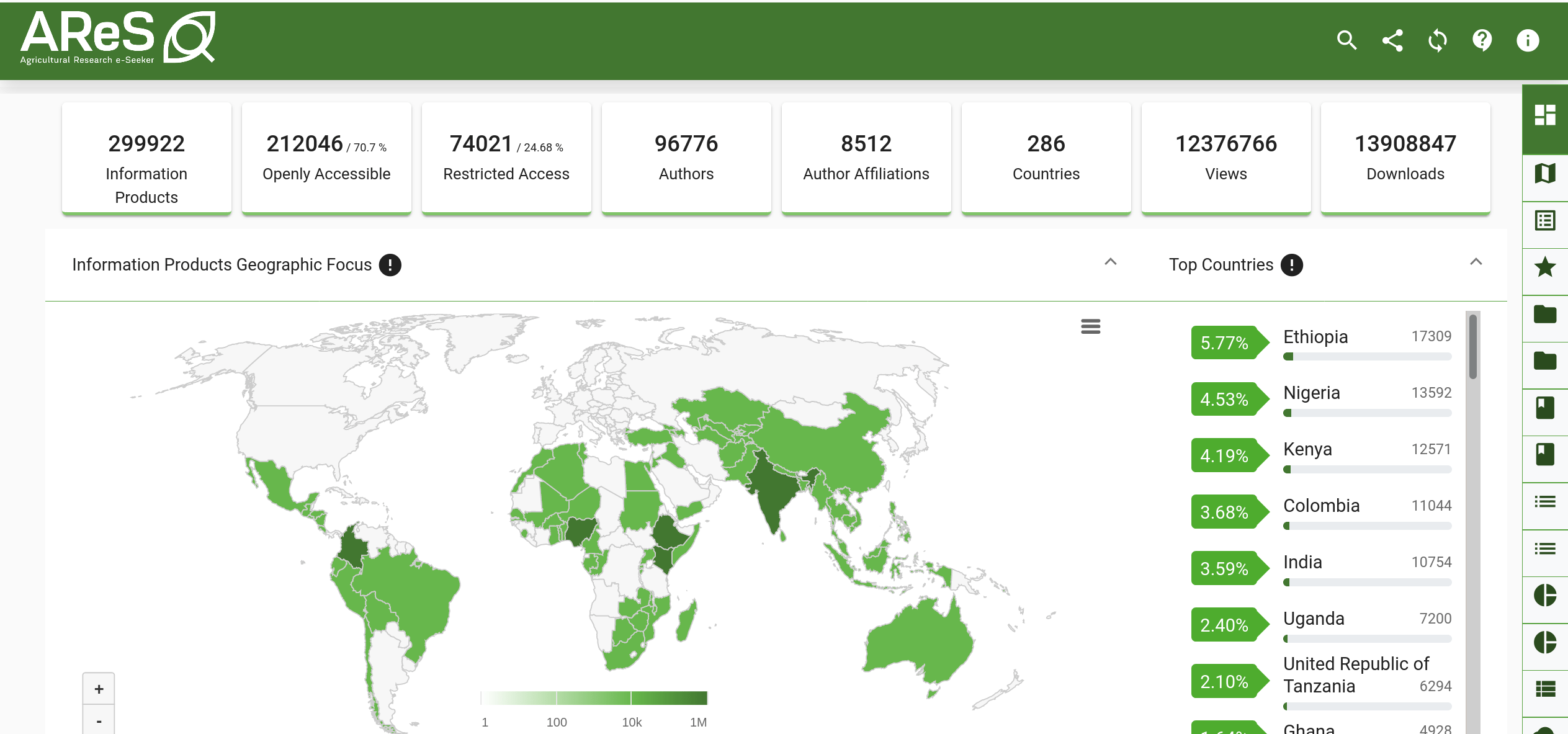Screen dimensions: 1568x734
Task: Click the refresh sync icon
Action: coord(1438,40)
